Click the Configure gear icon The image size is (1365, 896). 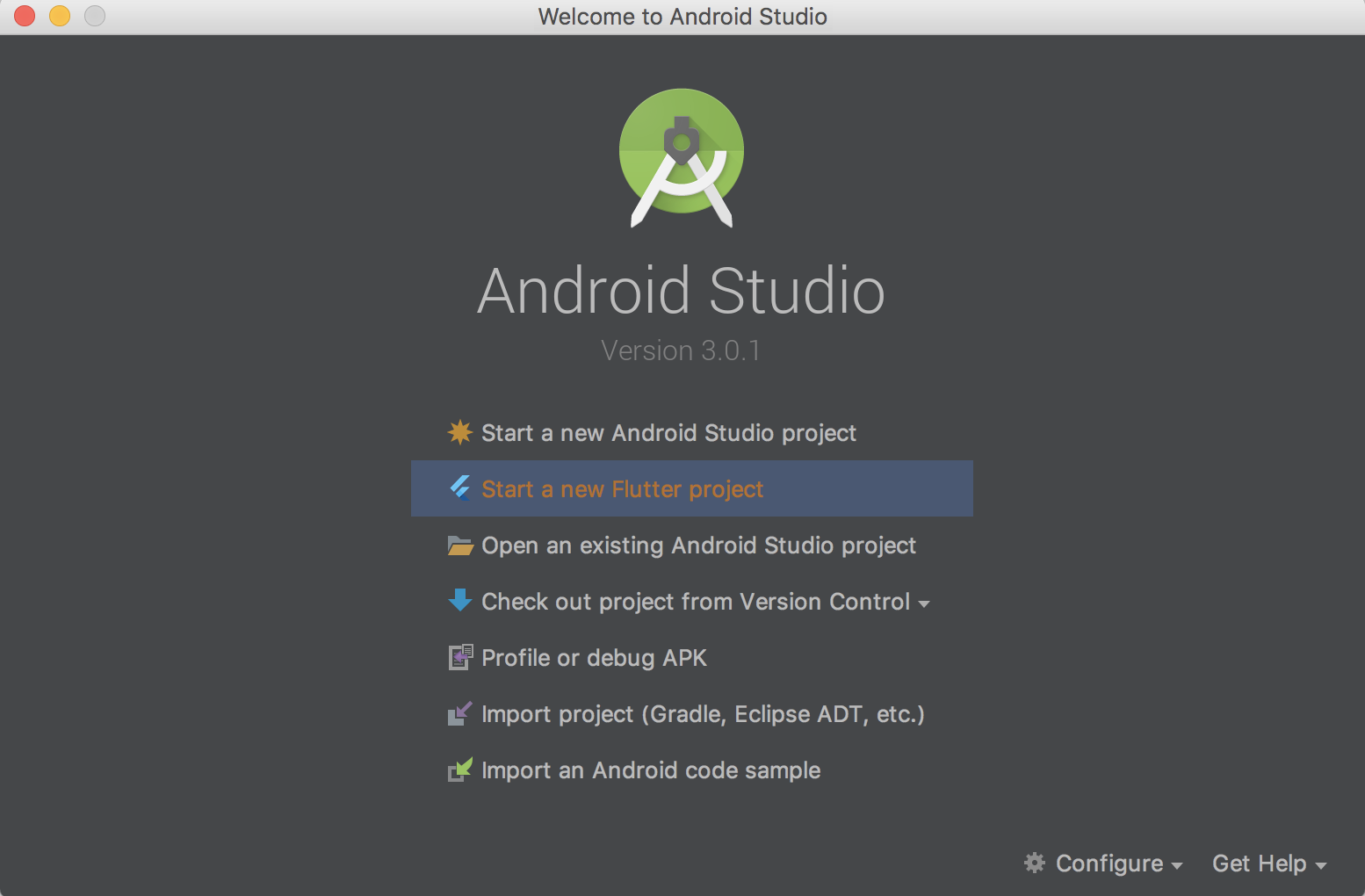point(1035,863)
